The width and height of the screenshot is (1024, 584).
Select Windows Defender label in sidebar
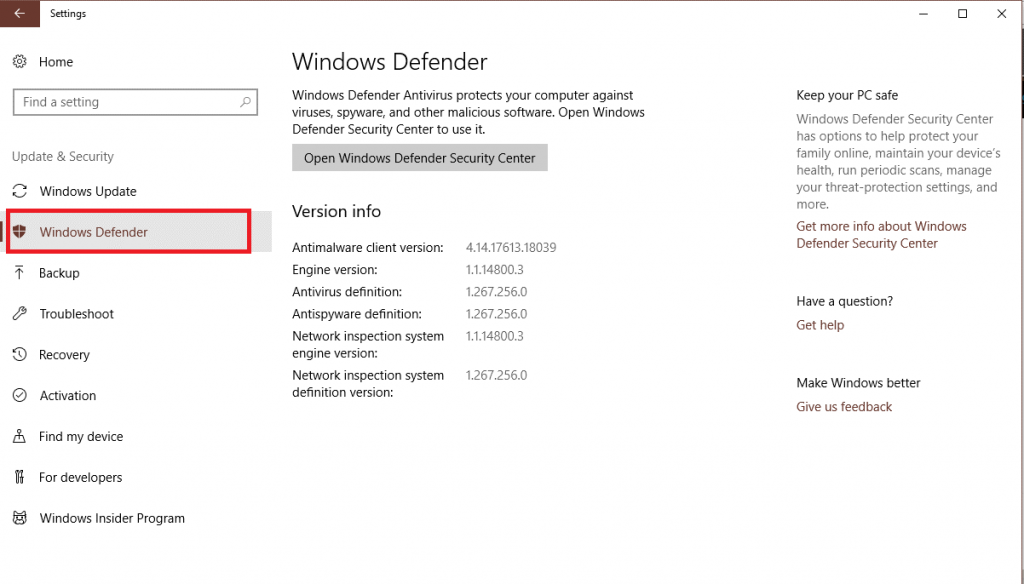point(93,232)
